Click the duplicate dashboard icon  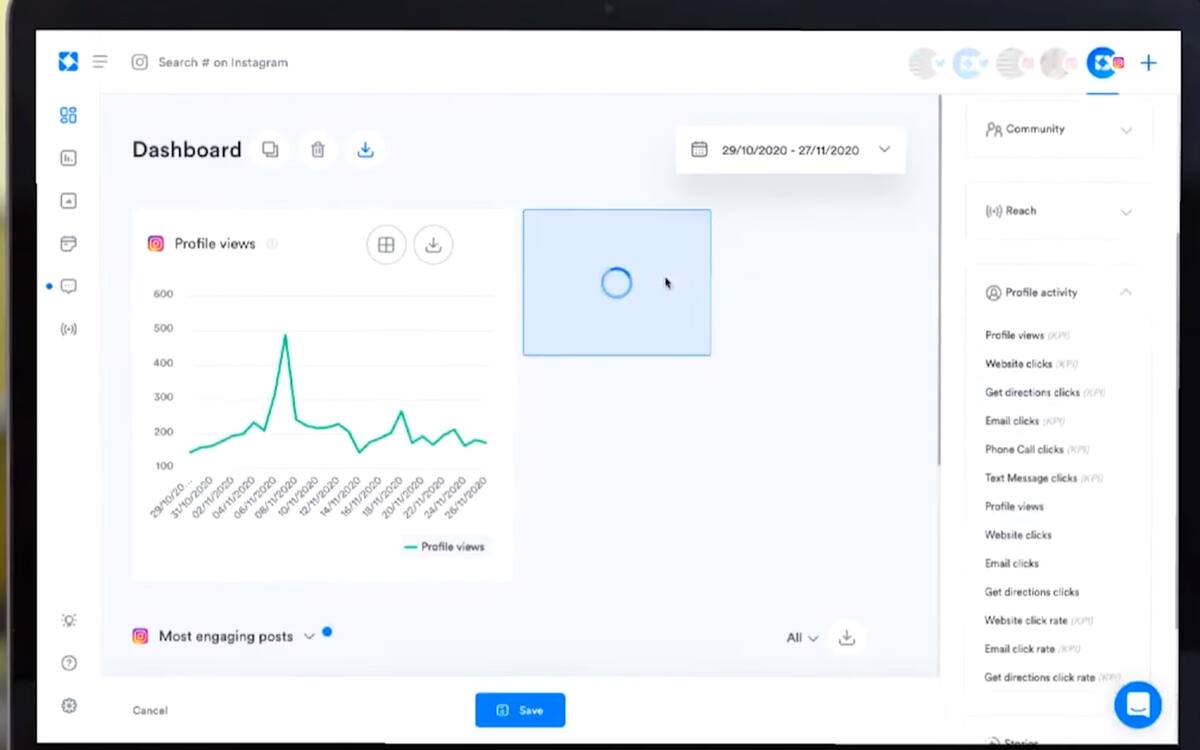coord(270,149)
